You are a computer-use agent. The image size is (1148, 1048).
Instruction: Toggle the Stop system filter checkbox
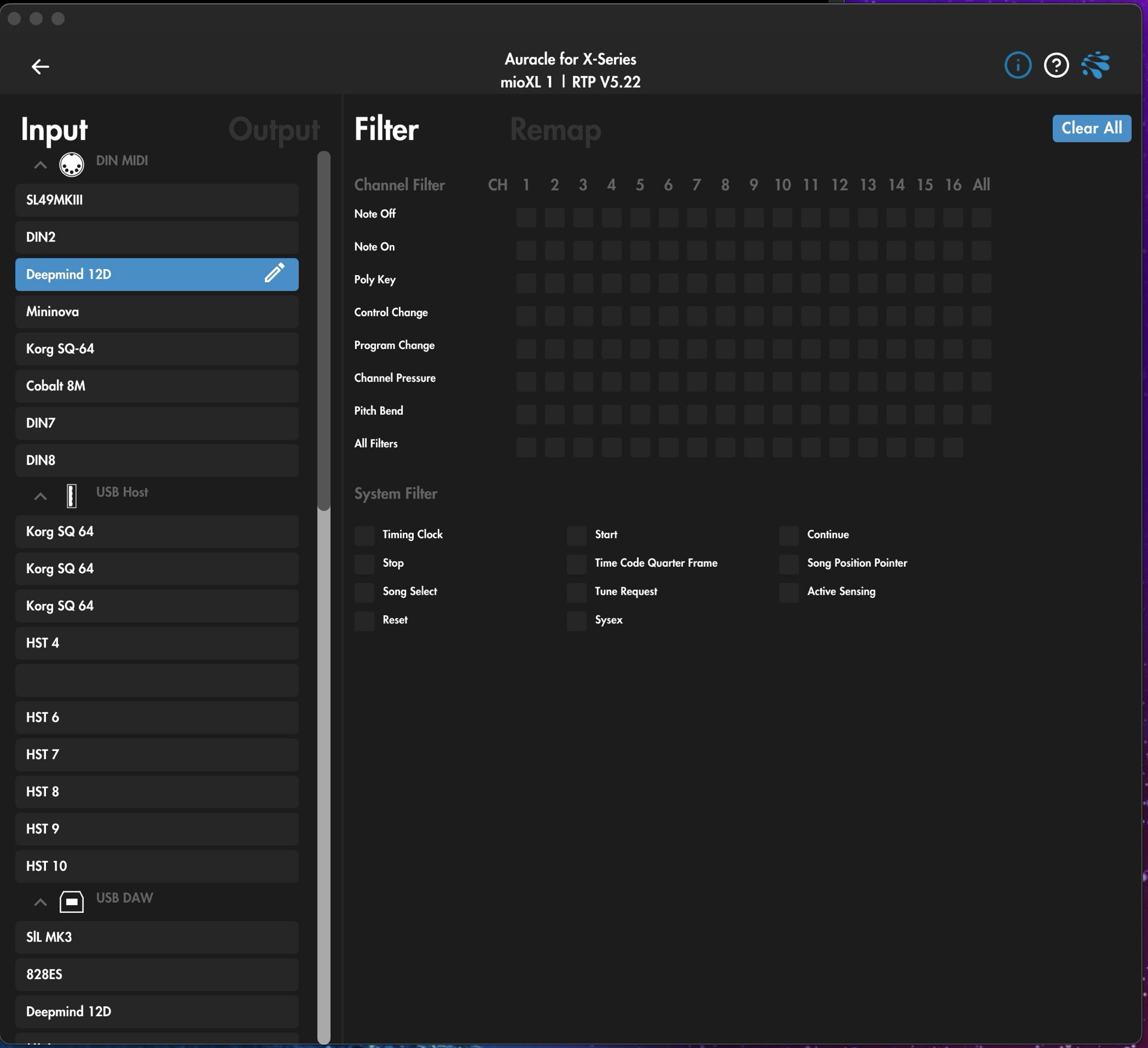pos(364,564)
